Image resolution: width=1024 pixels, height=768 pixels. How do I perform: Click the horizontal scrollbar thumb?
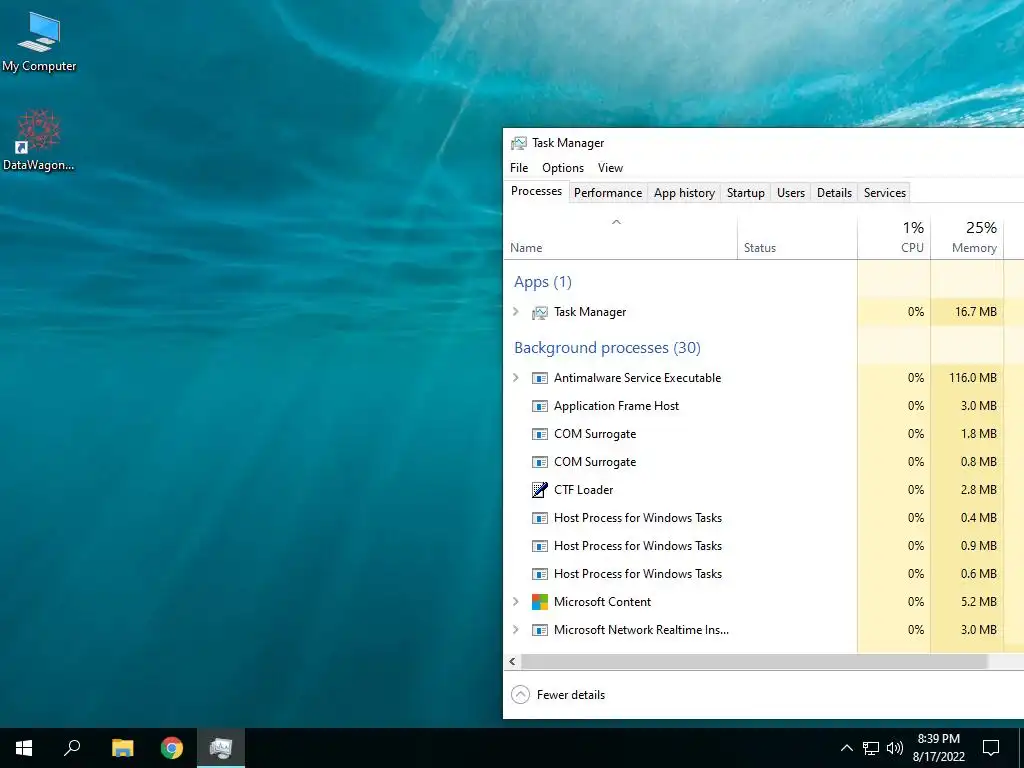pyautogui.click(x=754, y=662)
